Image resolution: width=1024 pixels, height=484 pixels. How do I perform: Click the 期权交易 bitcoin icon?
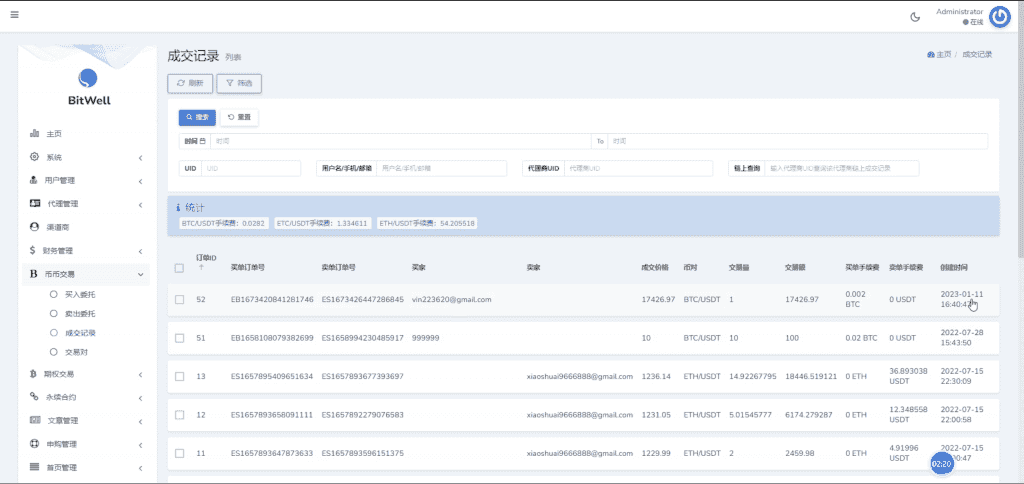33,374
